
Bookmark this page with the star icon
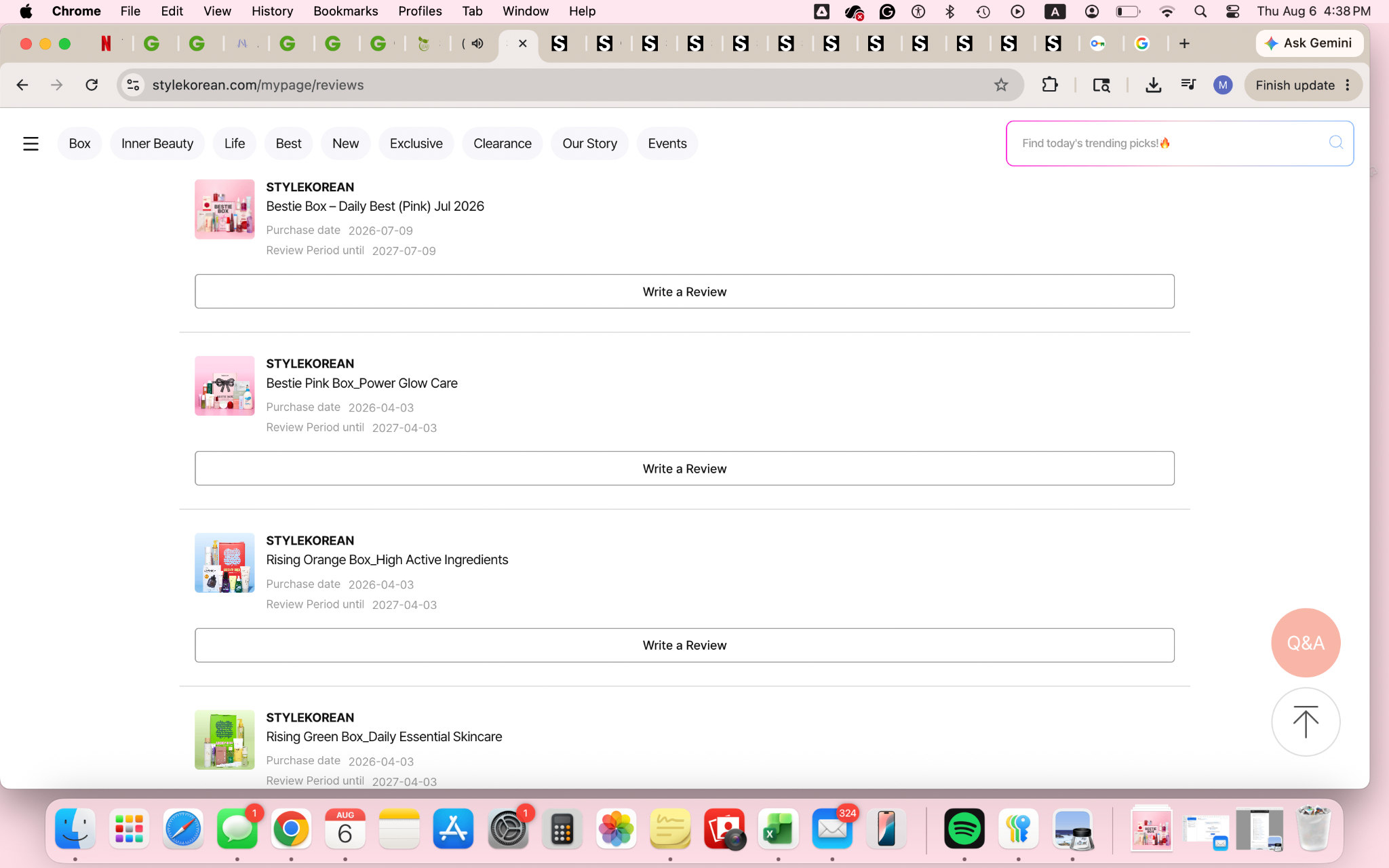[1001, 85]
